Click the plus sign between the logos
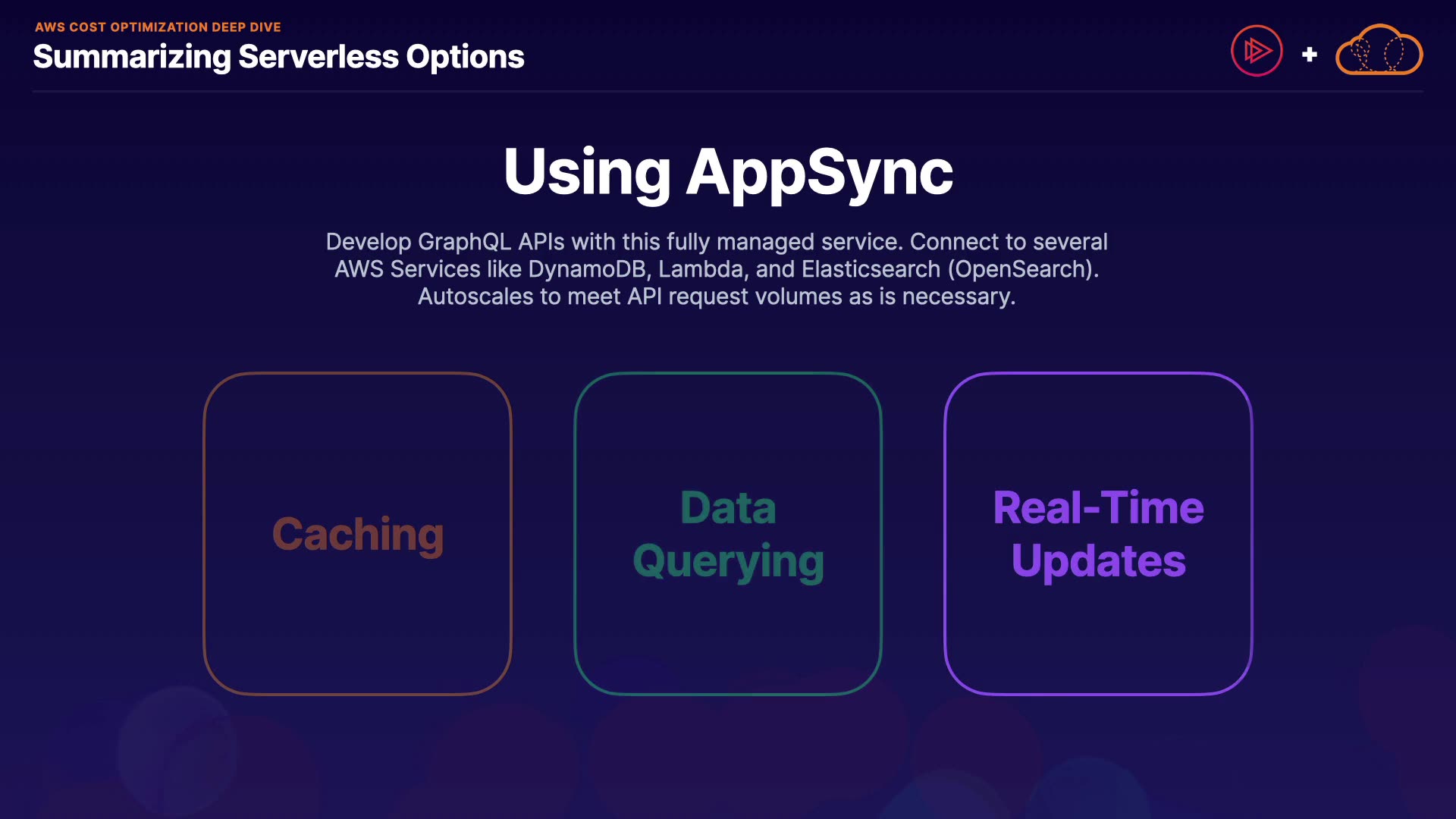 1309,55
